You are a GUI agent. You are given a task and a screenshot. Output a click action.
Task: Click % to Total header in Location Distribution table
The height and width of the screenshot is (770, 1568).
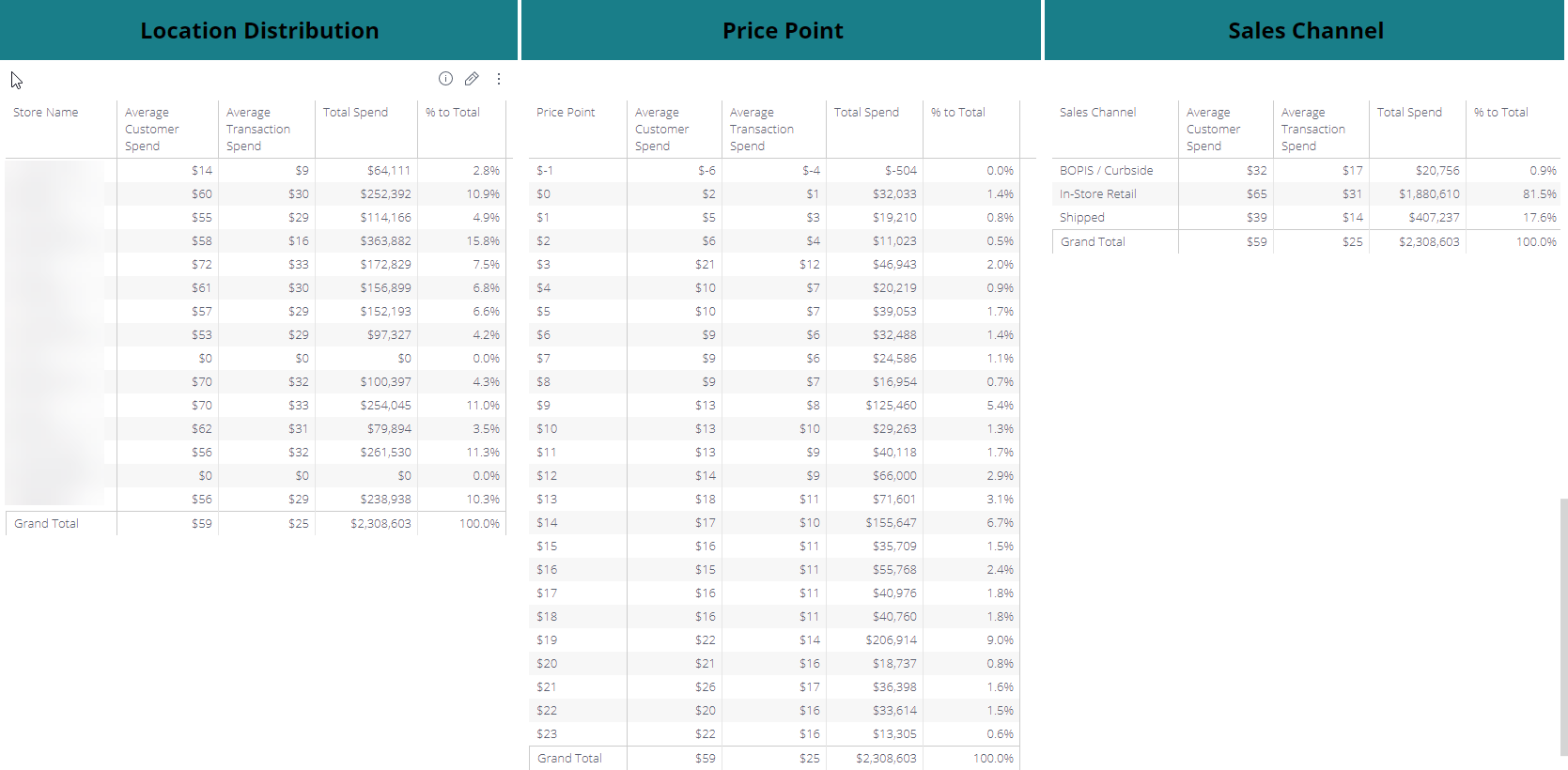[x=453, y=113]
